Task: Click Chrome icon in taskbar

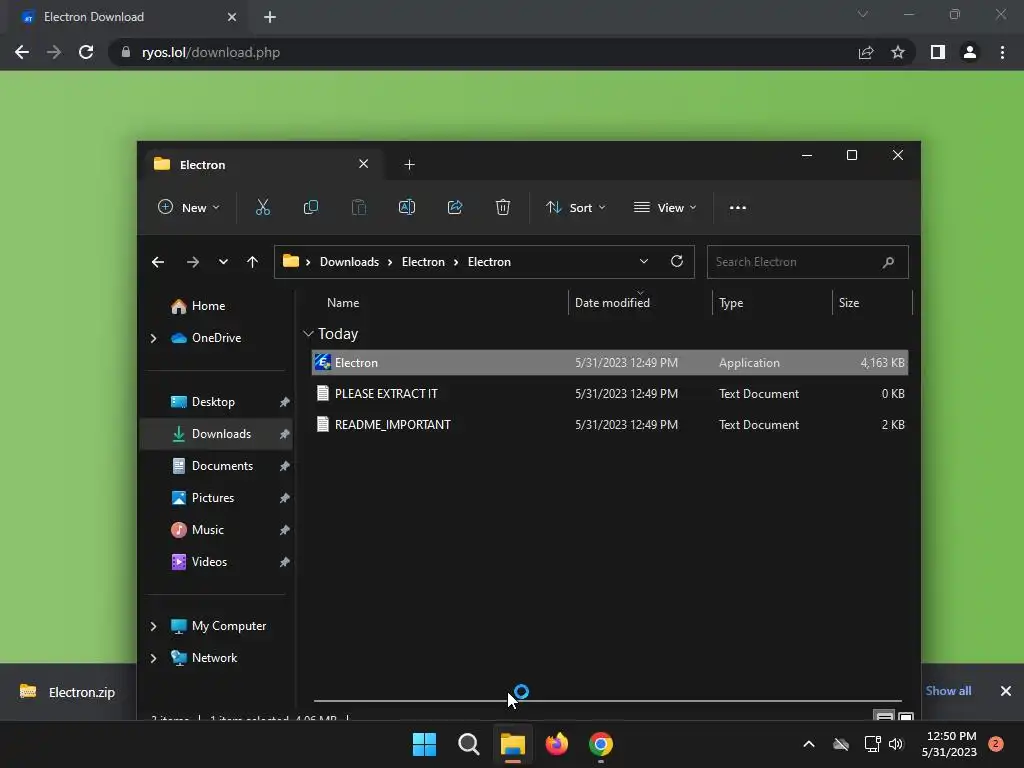Action: (x=601, y=744)
